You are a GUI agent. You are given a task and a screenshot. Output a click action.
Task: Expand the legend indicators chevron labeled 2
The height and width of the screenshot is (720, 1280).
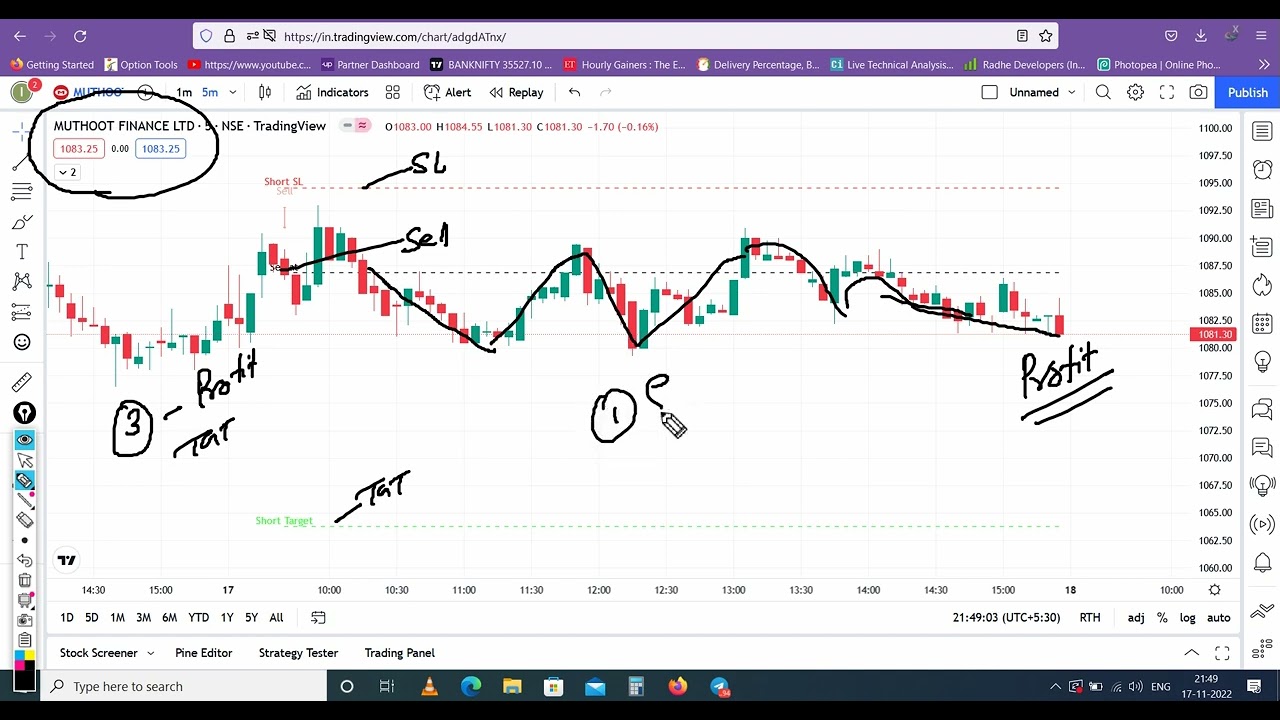pyautogui.click(x=67, y=172)
